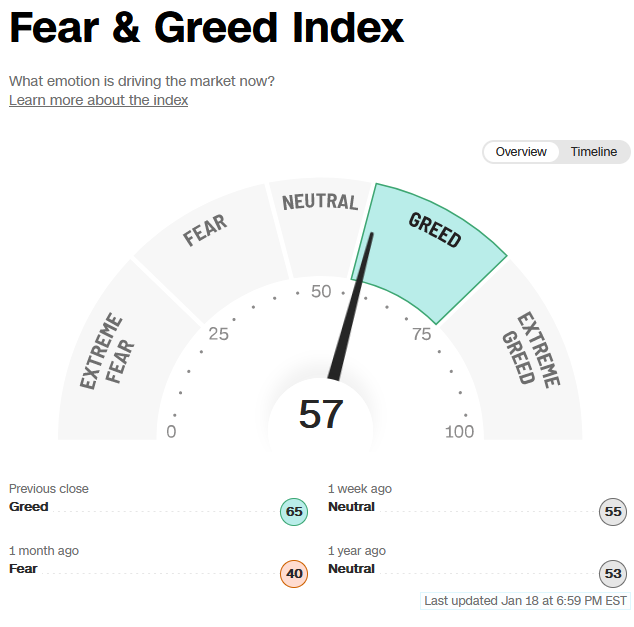Click the large 57 index value
This screenshot has height=627, width=634.
[321, 414]
